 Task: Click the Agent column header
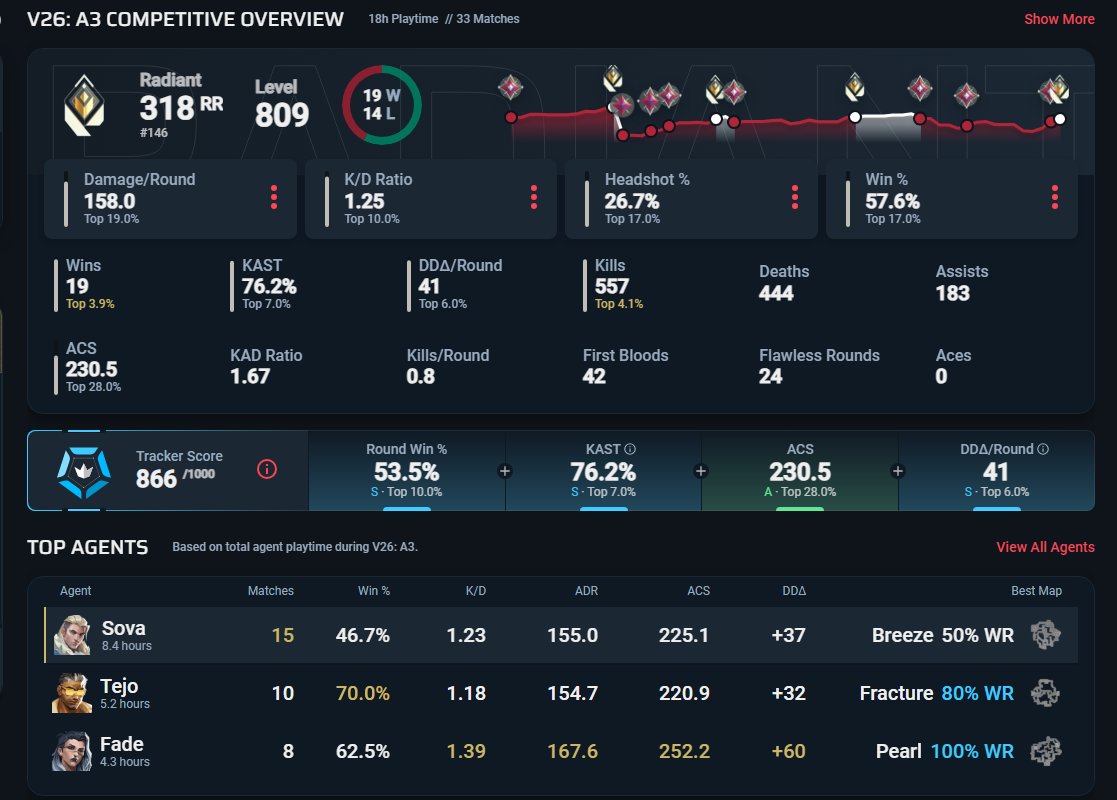[76, 591]
